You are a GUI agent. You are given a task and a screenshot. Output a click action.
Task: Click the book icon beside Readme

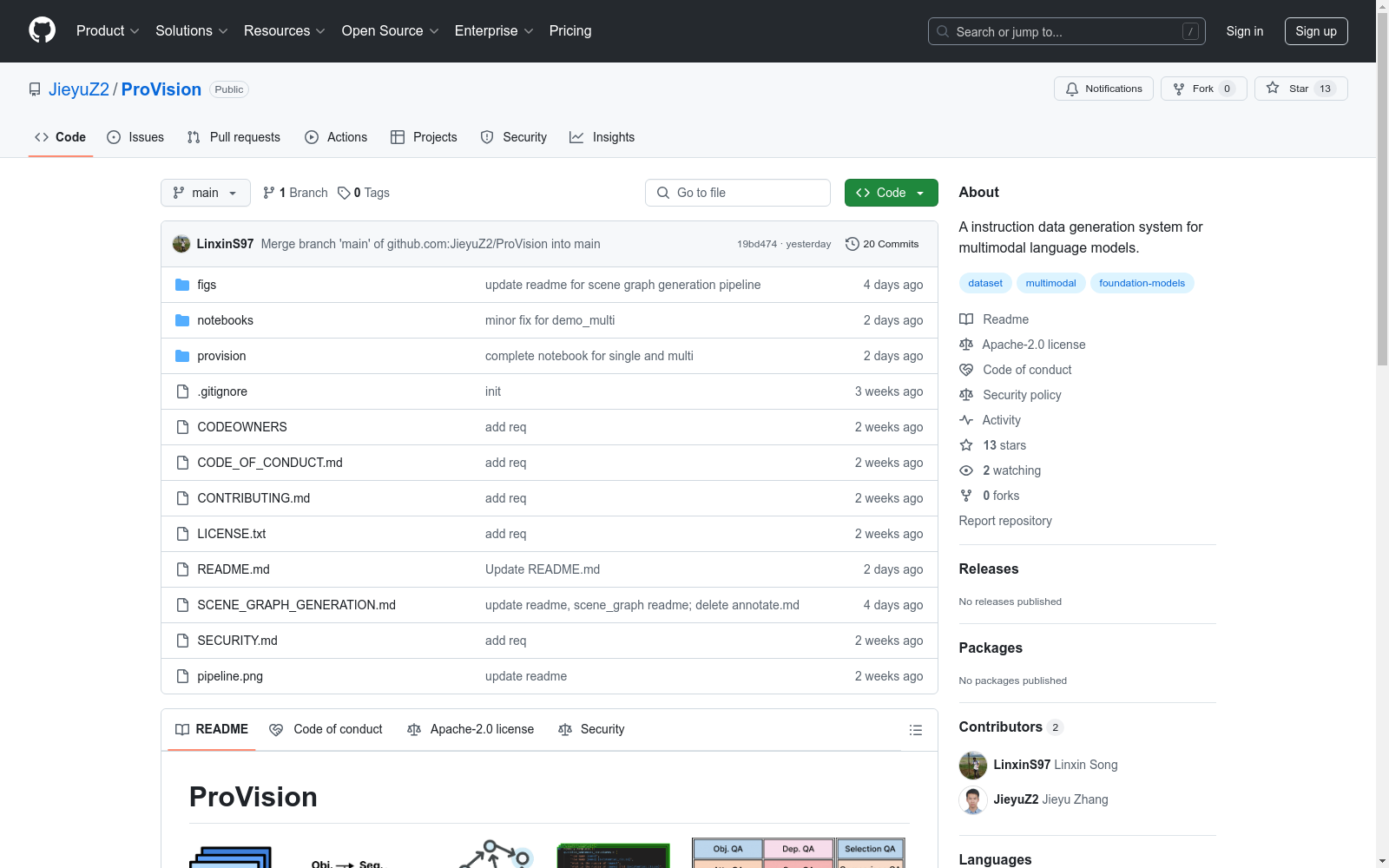[966, 319]
